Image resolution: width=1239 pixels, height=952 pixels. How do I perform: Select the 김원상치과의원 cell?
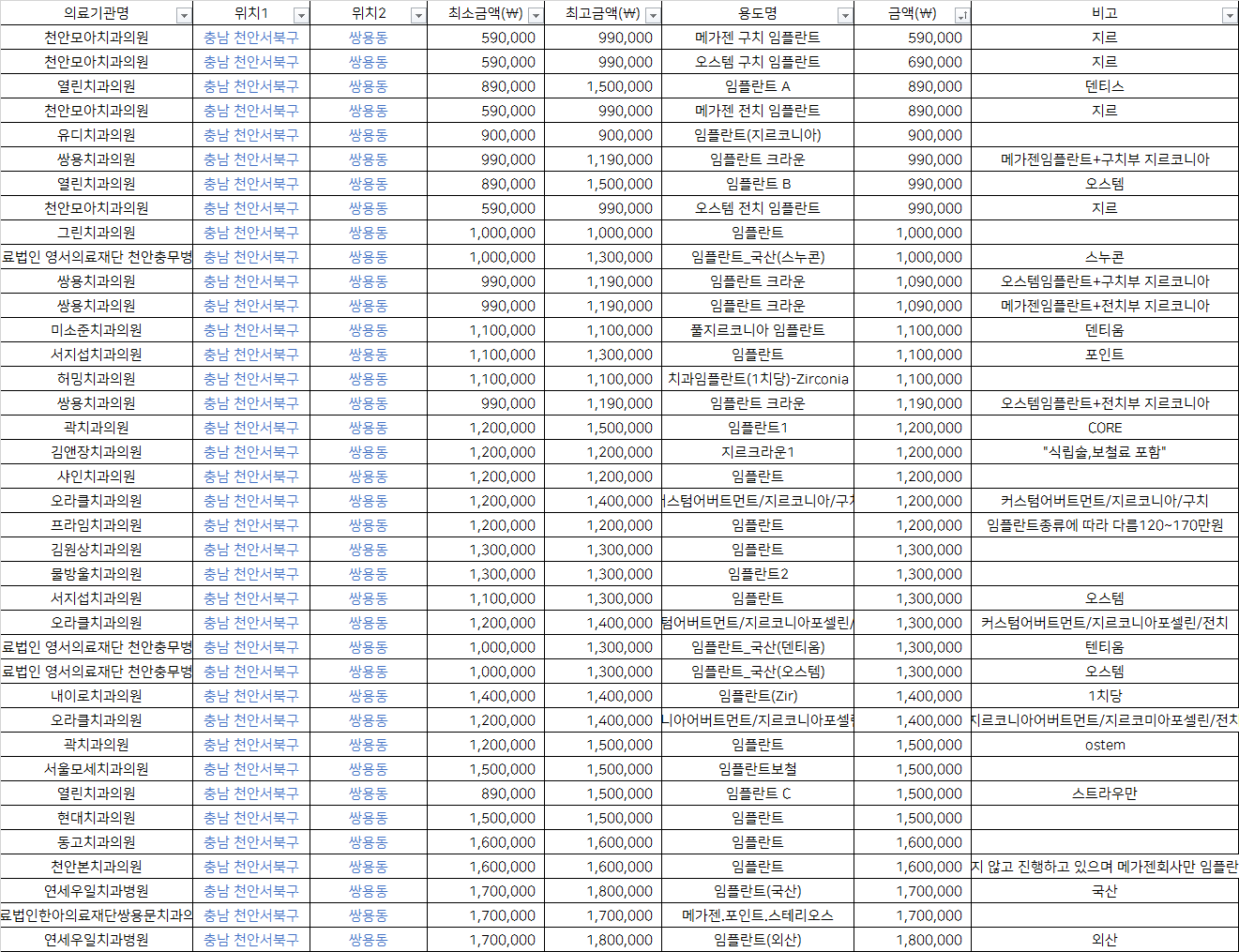click(x=97, y=550)
